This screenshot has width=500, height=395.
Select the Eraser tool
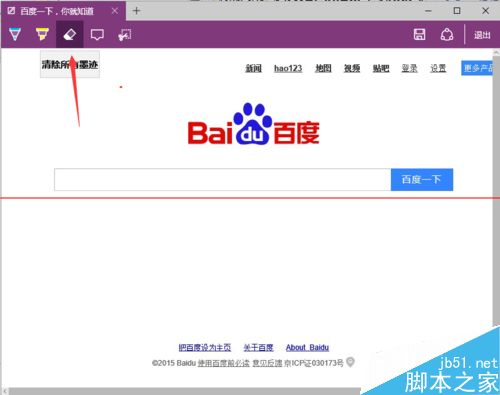tap(70, 34)
